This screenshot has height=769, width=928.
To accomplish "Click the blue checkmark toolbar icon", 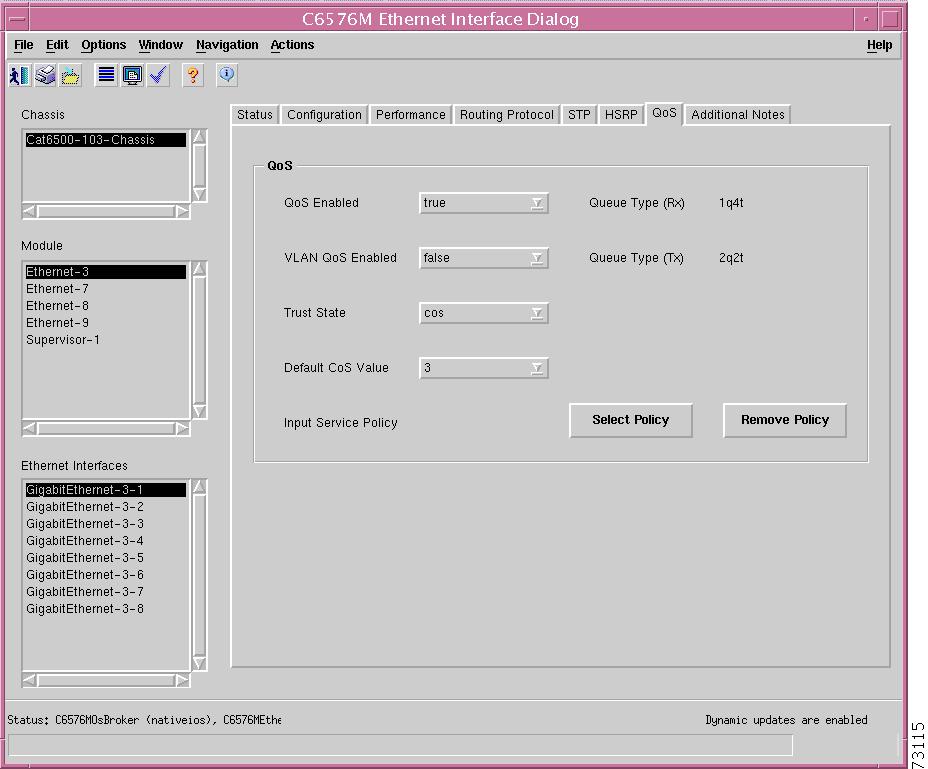I will click(x=158, y=75).
